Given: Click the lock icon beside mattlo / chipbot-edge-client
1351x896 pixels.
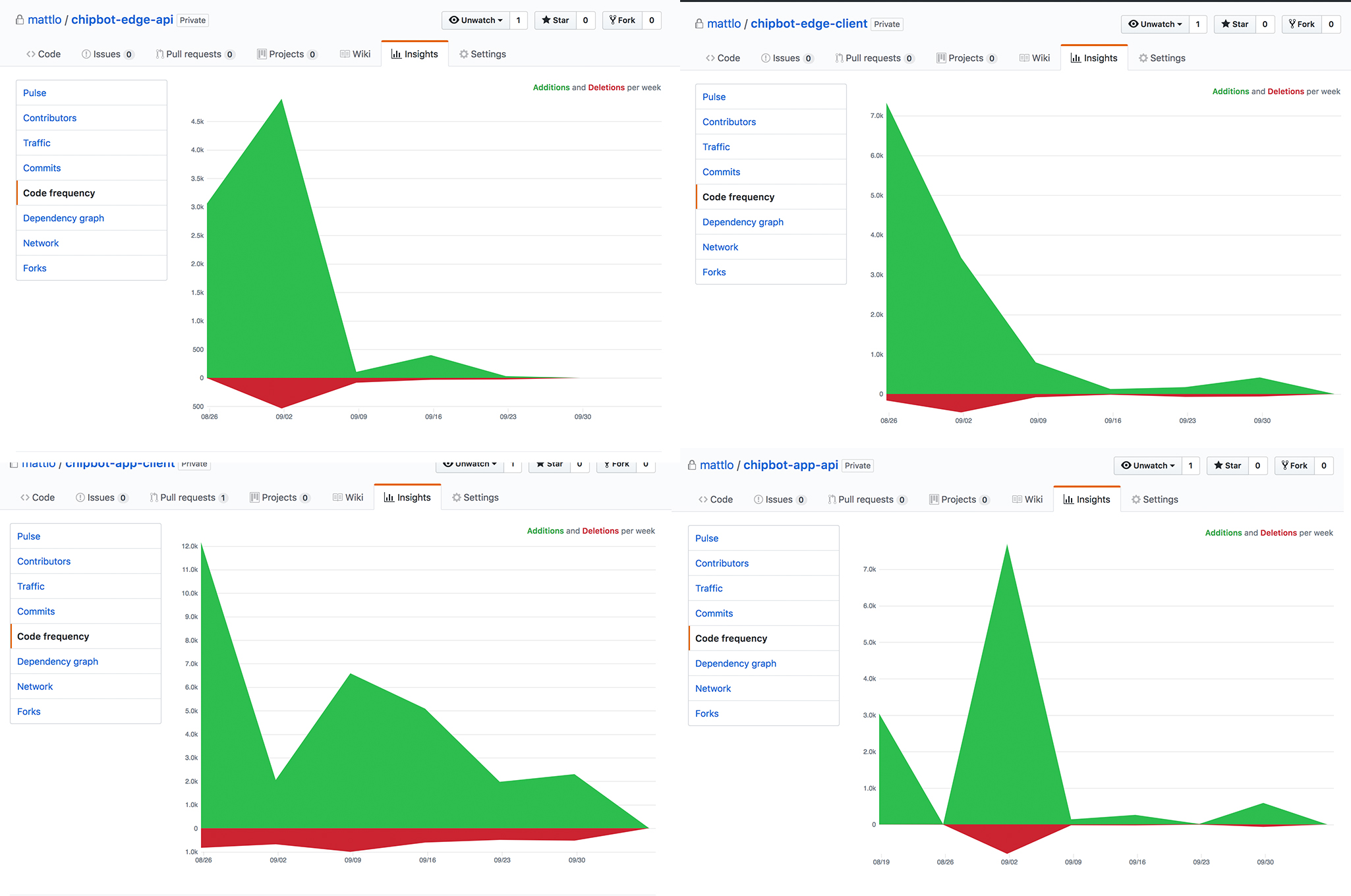Looking at the screenshot, I should coord(699,24).
